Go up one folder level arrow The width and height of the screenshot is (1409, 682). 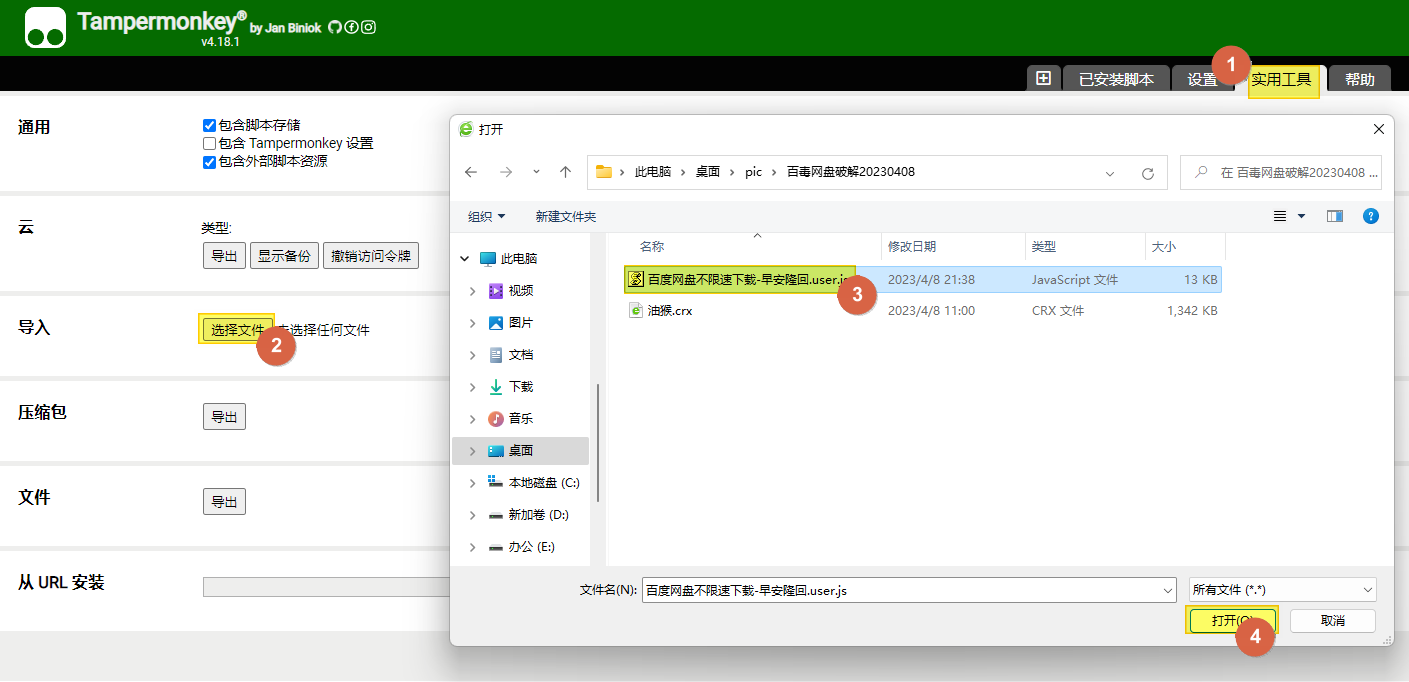click(x=565, y=172)
